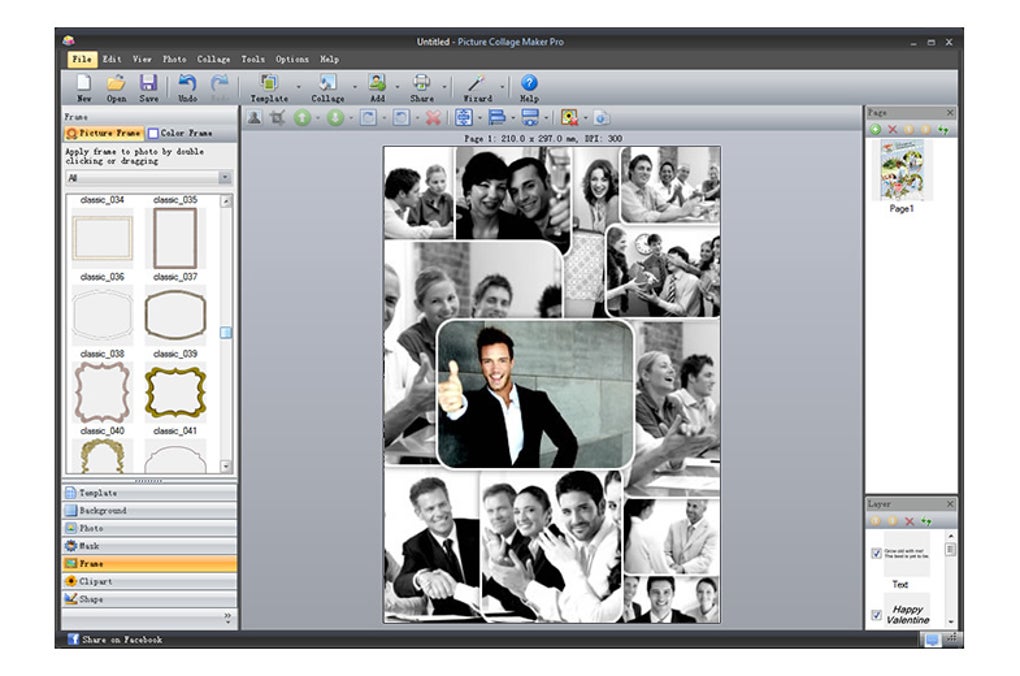Image resolution: width=1020 pixels, height=676 pixels.
Task: Click the green add page icon
Action: tap(875, 130)
